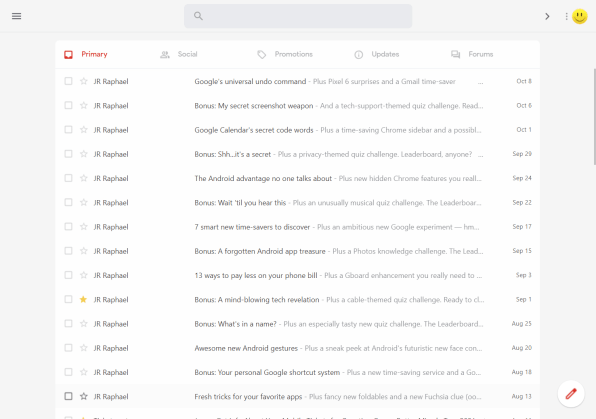Star the Shh...it's a secret email
Viewport: 596px width, 419px height.
point(84,154)
